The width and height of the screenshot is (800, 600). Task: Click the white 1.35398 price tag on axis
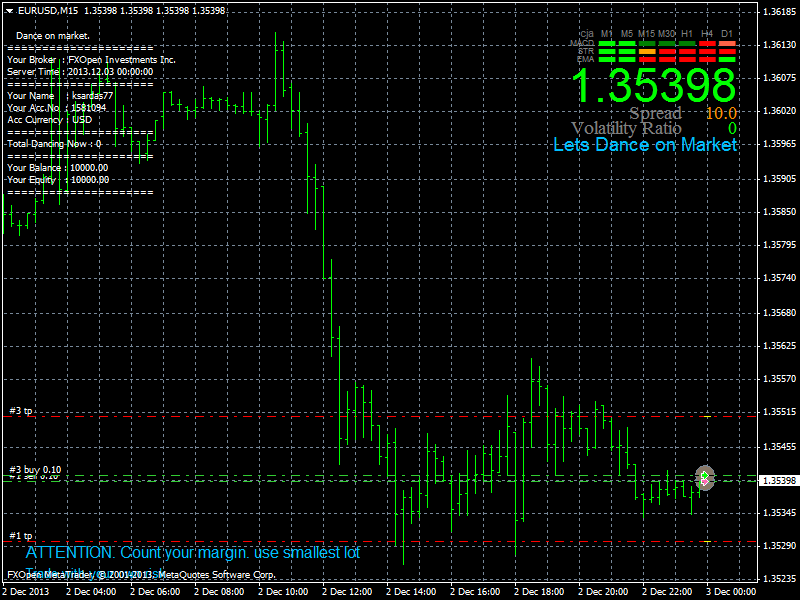779,481
